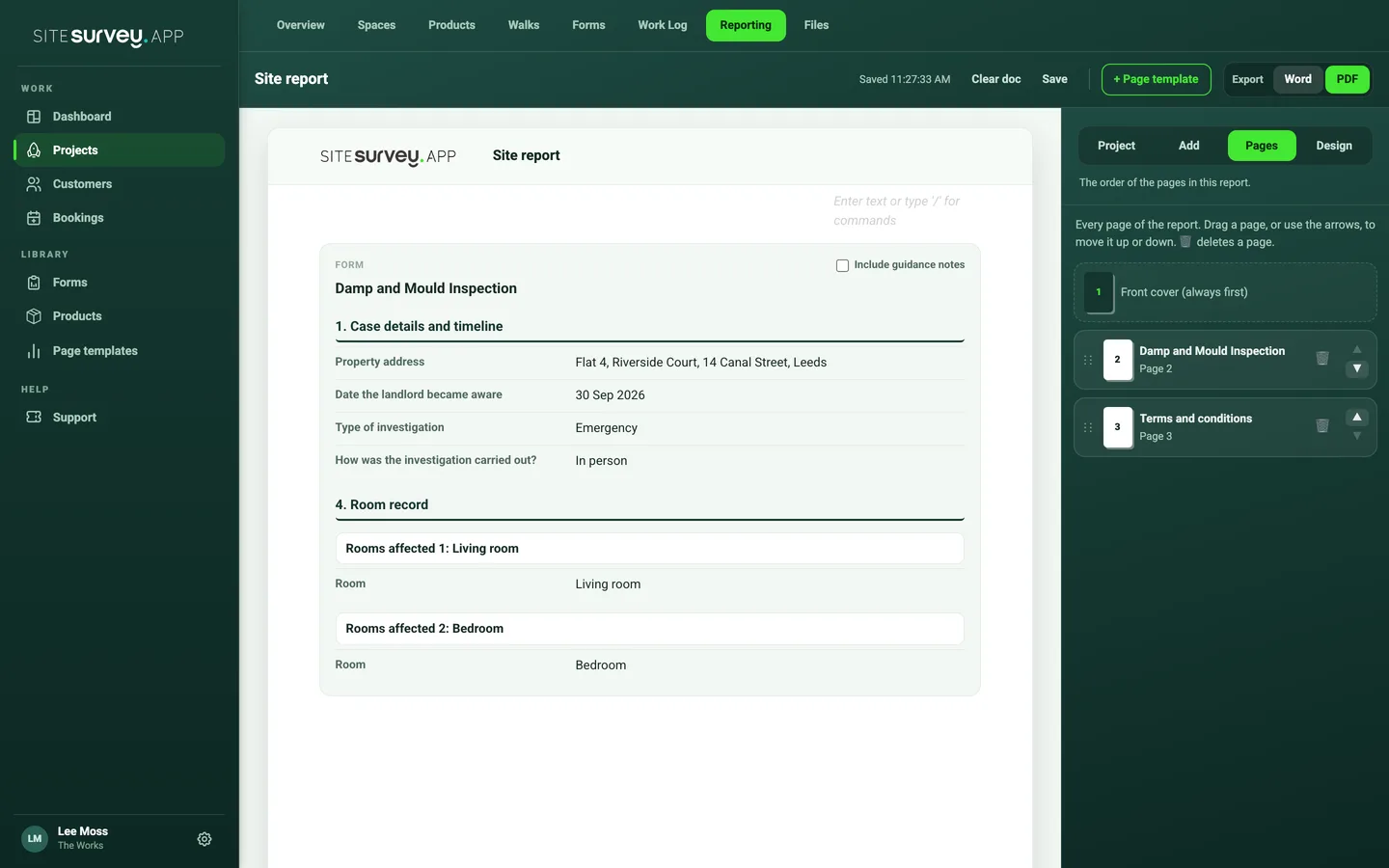Delete the Terms and conditions page
The image size is (1389, 868).
click(1322, 426)
